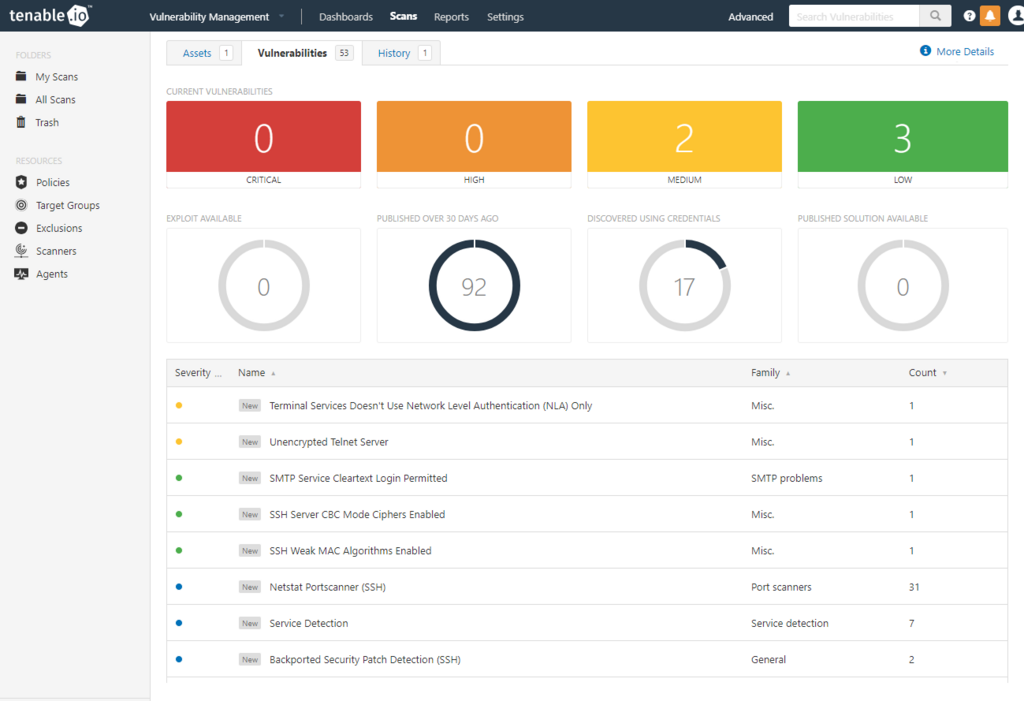Open the Reports menu
Viewport: 1024px width, 701px height.
(x=451, y=16)
